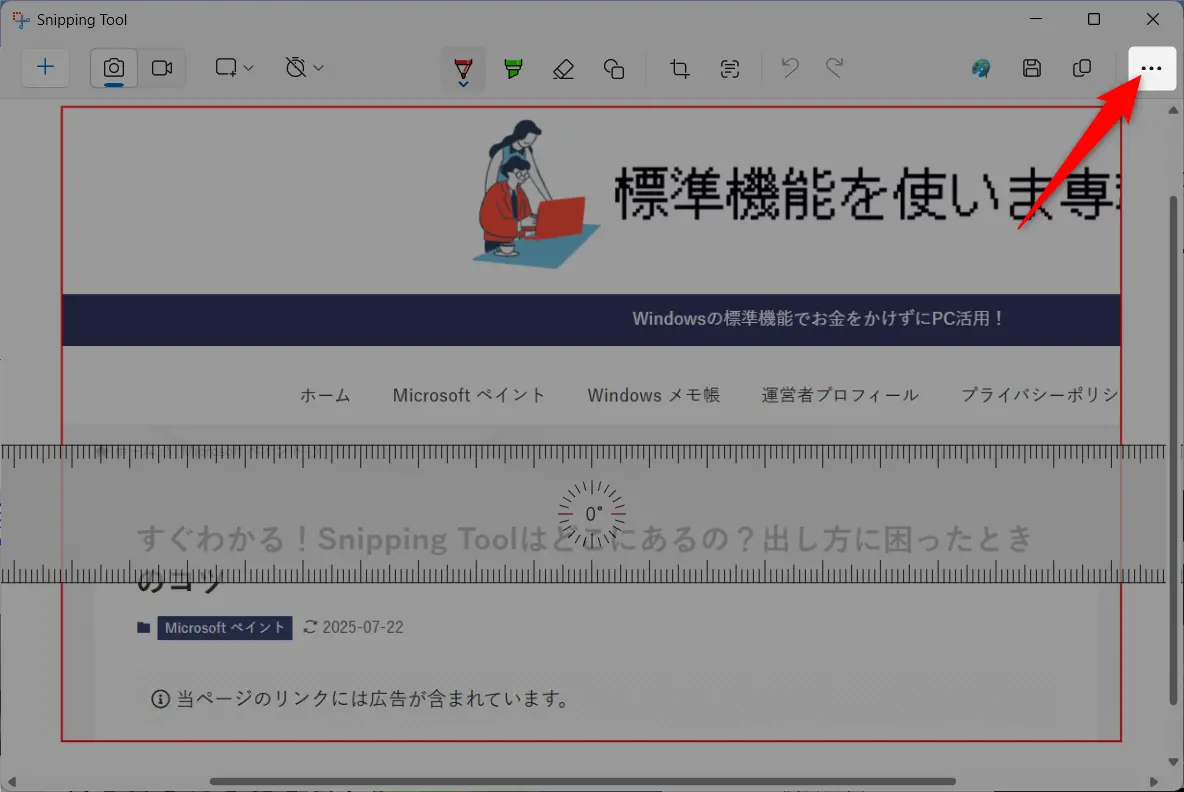Click the notice 当ページのリンクには広告が含まれています。

coord(373,698)
